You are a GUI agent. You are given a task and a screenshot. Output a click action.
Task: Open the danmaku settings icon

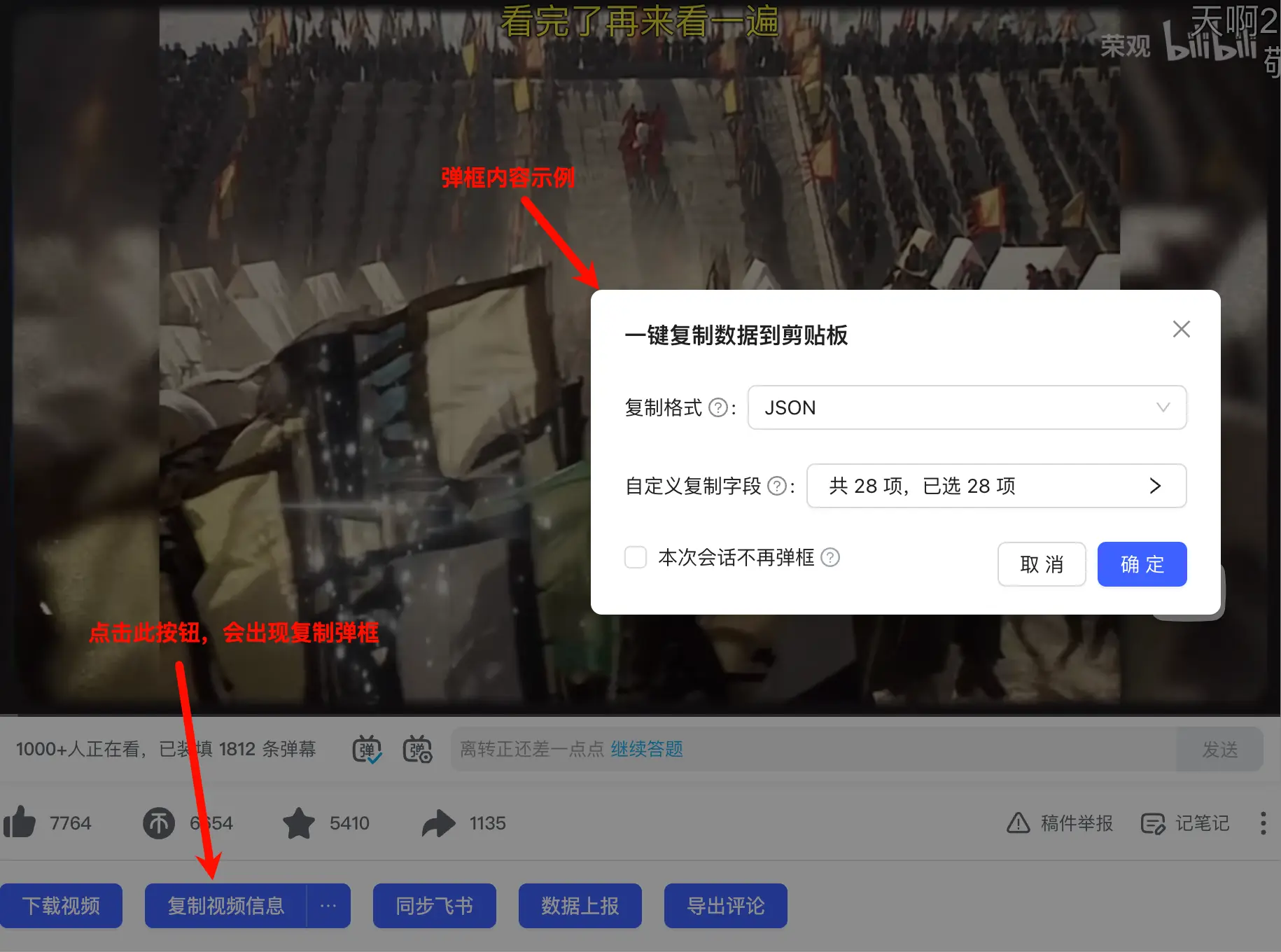tap(418, 749)
